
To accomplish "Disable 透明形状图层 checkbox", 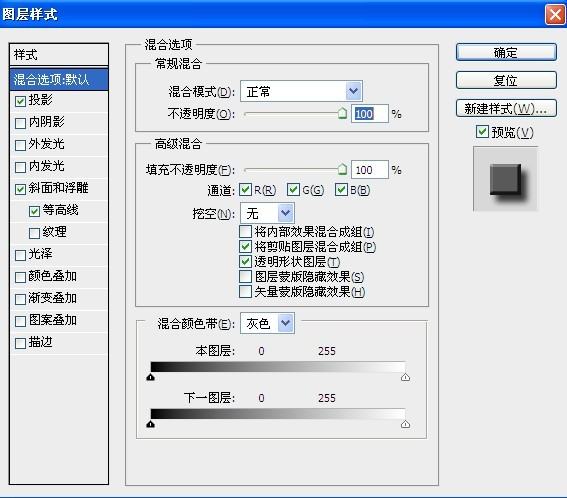I will 246,261.
